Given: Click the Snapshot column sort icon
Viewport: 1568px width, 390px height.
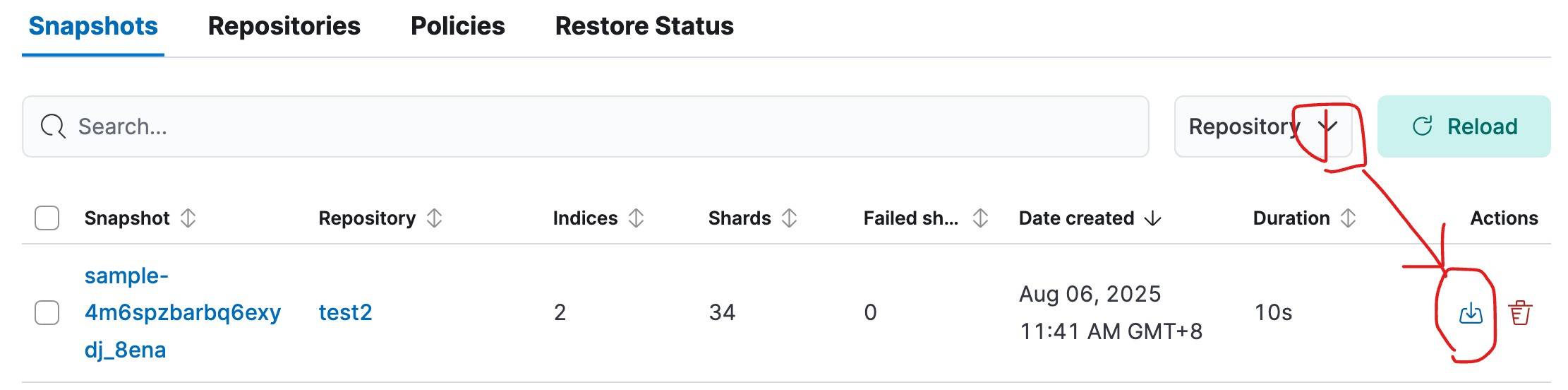Looking at the screenshot, I should (x=188, y=218).
